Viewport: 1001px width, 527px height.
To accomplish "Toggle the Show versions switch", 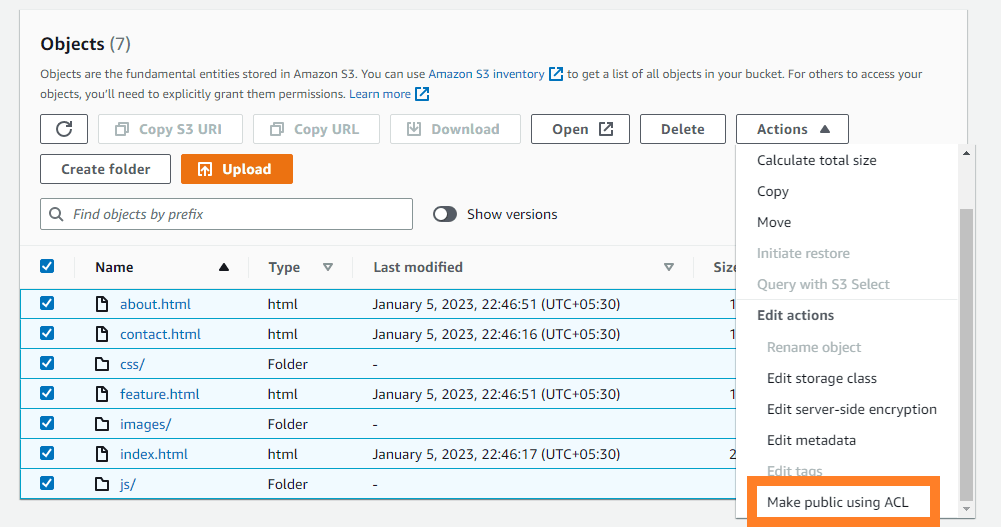I will [x=445, y=214].
